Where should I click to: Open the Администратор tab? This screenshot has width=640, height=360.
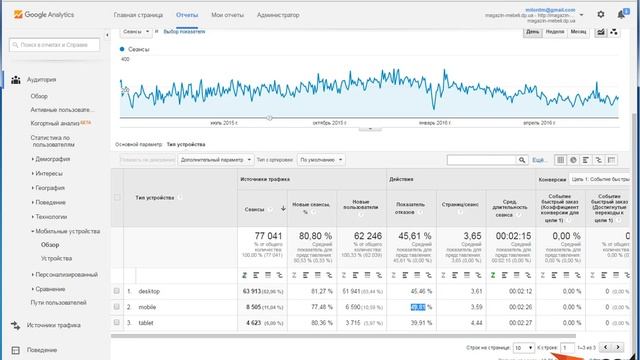278,15
